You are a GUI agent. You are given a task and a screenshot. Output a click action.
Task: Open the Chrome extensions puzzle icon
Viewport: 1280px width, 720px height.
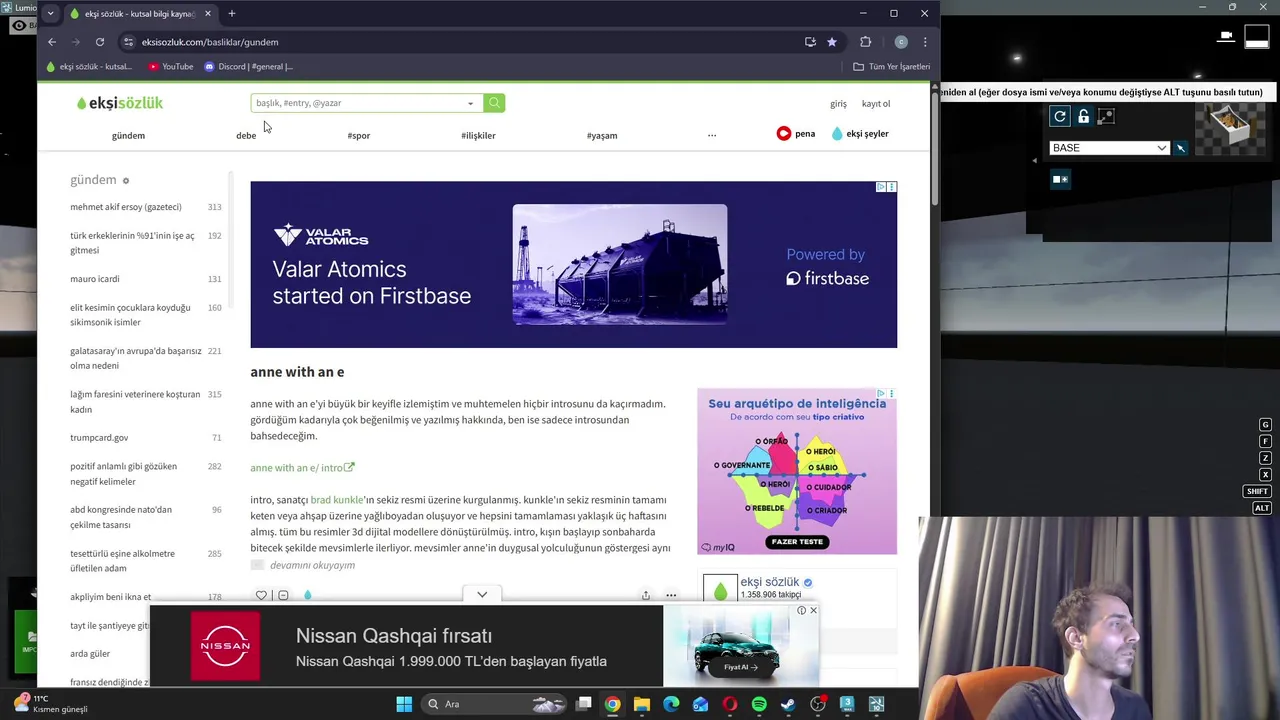866,42
